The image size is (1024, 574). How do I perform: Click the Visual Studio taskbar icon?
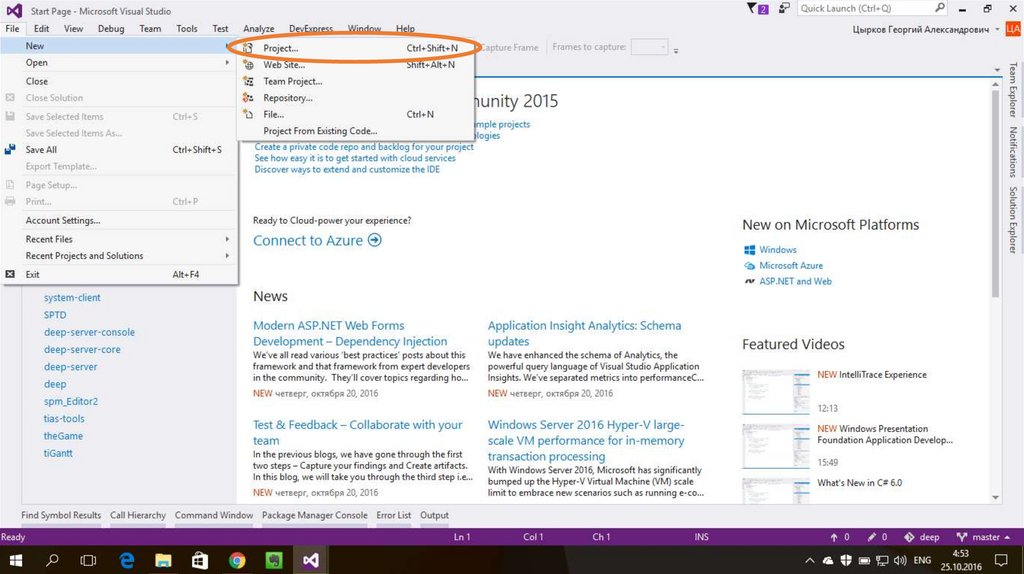tap(311, 560)
